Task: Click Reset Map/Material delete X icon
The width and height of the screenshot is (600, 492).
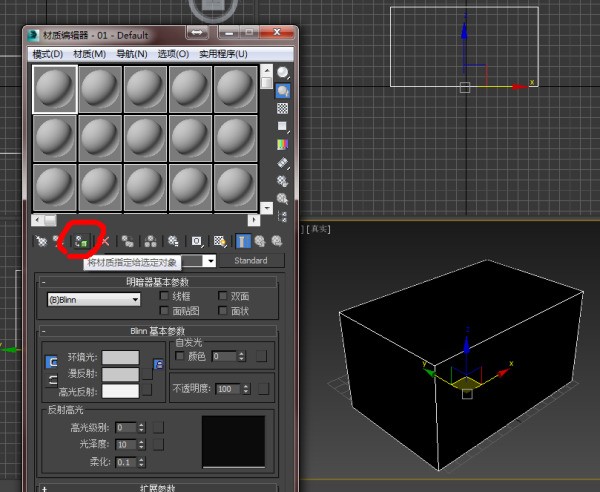Action: tap(105, 241)
